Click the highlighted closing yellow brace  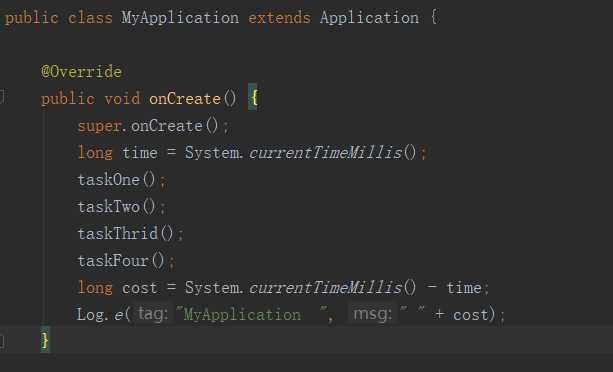[45, 340]
